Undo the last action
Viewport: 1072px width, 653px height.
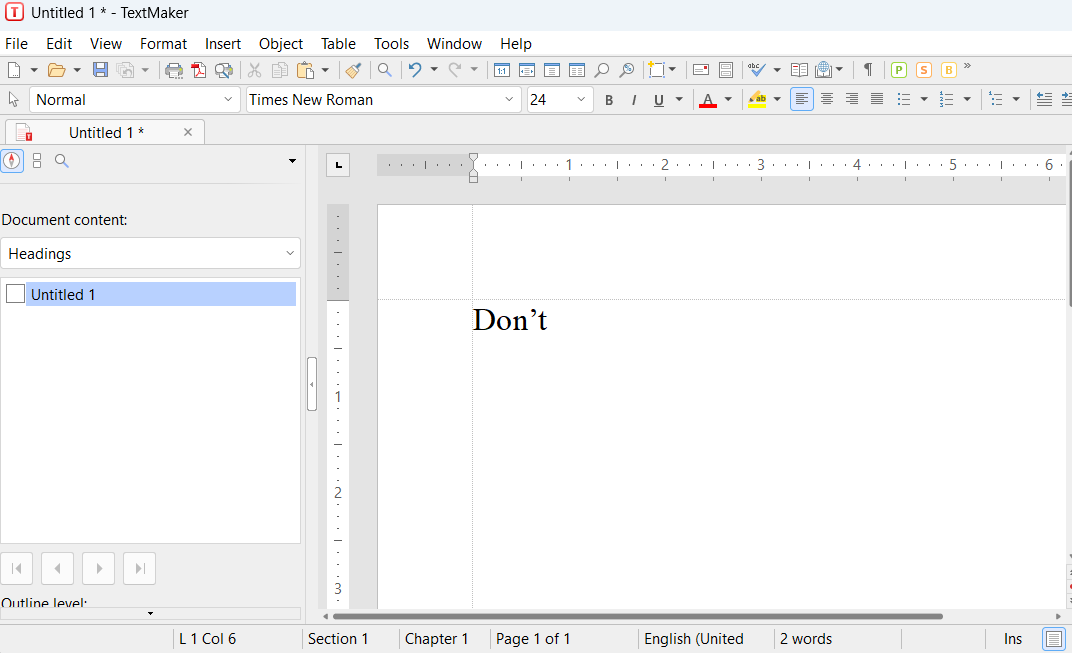point(415,70)
